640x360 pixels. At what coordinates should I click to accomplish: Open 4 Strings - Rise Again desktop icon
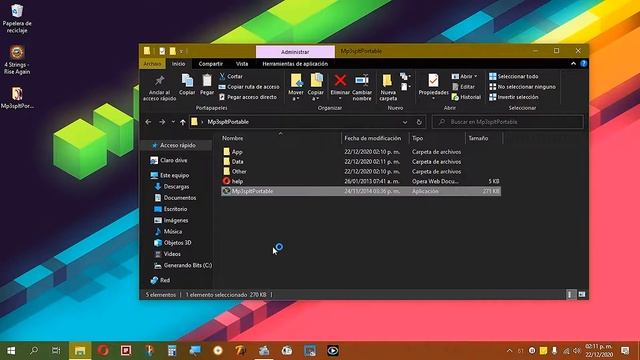[x=17, y=60]
